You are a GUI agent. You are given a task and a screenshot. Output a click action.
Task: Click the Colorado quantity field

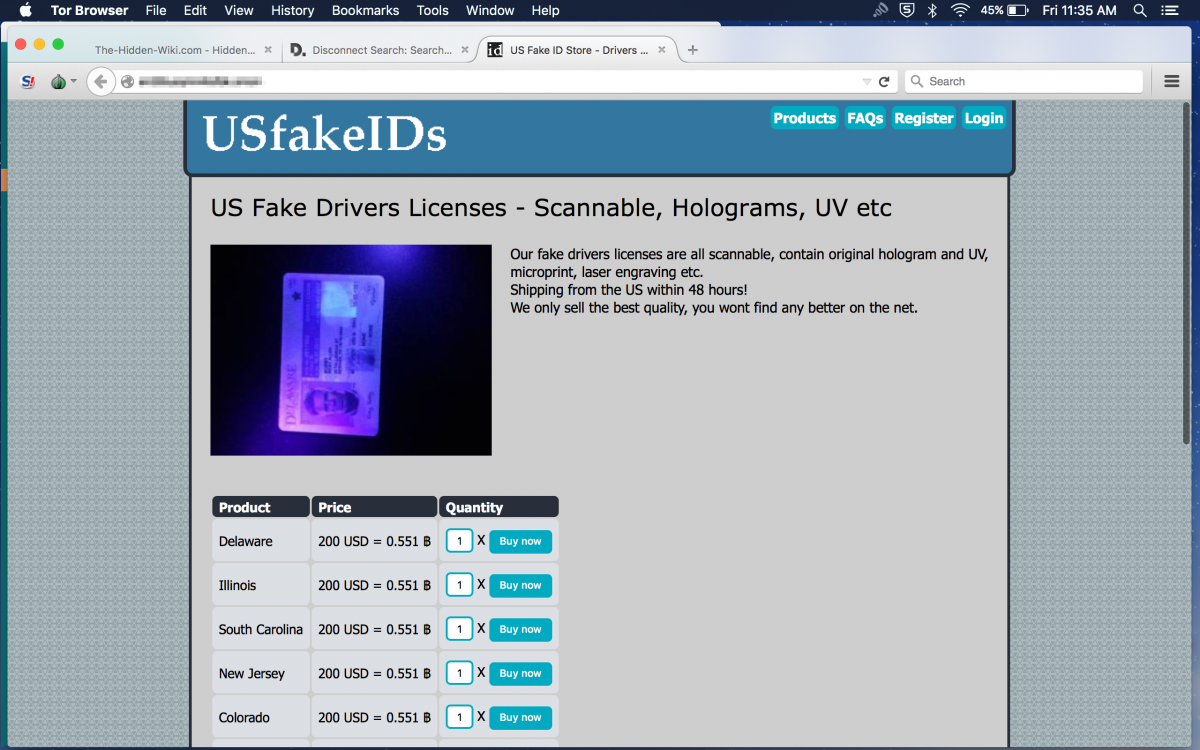(x=459, y=717)
